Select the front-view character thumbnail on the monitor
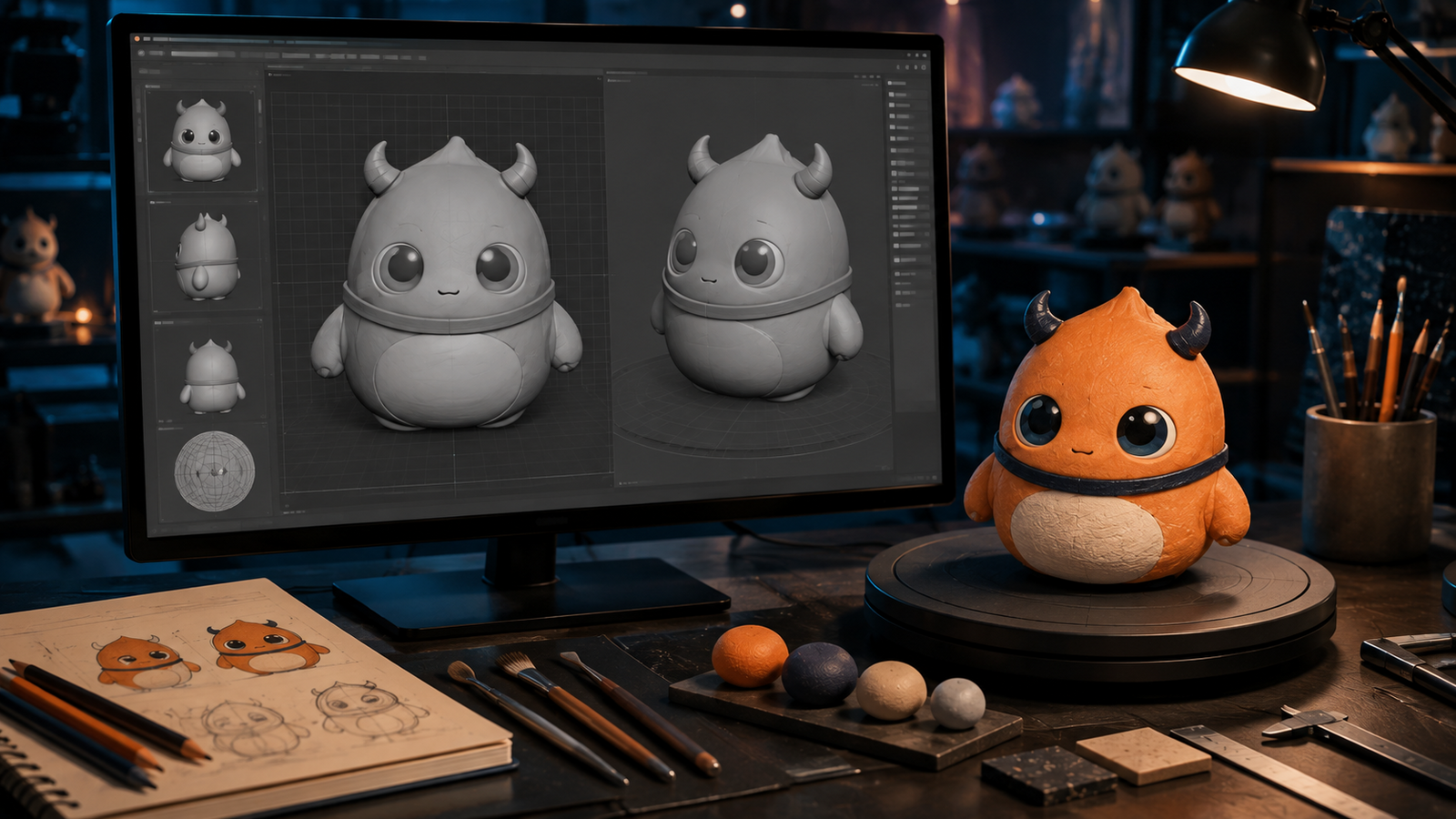 click(x=202, y=141)
